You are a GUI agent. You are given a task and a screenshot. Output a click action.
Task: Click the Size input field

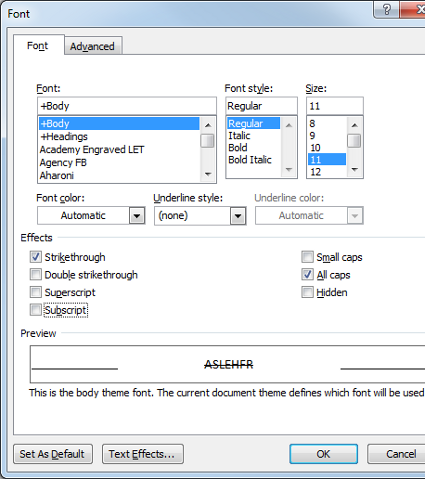[335, 106]
